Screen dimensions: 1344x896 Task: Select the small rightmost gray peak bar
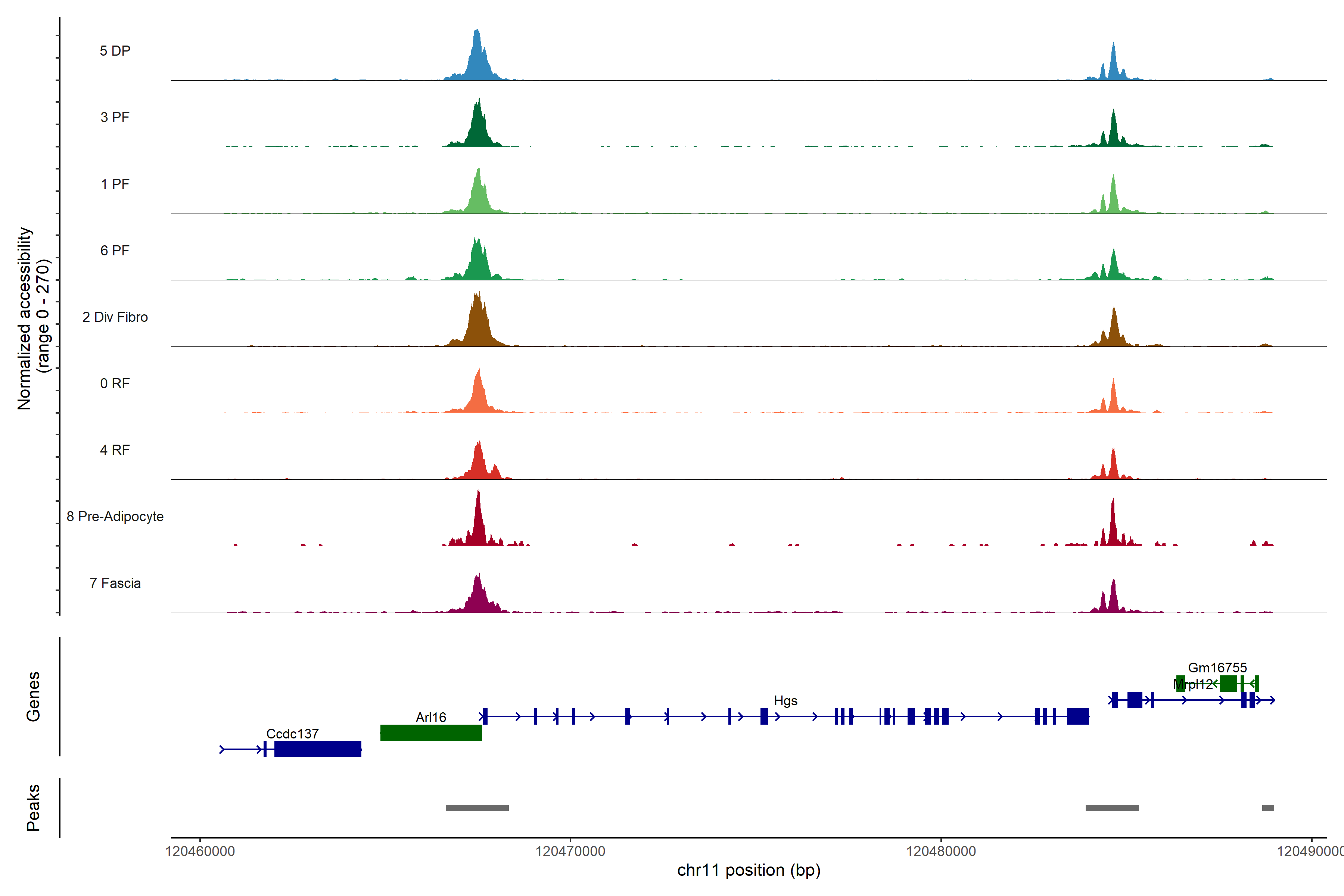(1268, 808)
